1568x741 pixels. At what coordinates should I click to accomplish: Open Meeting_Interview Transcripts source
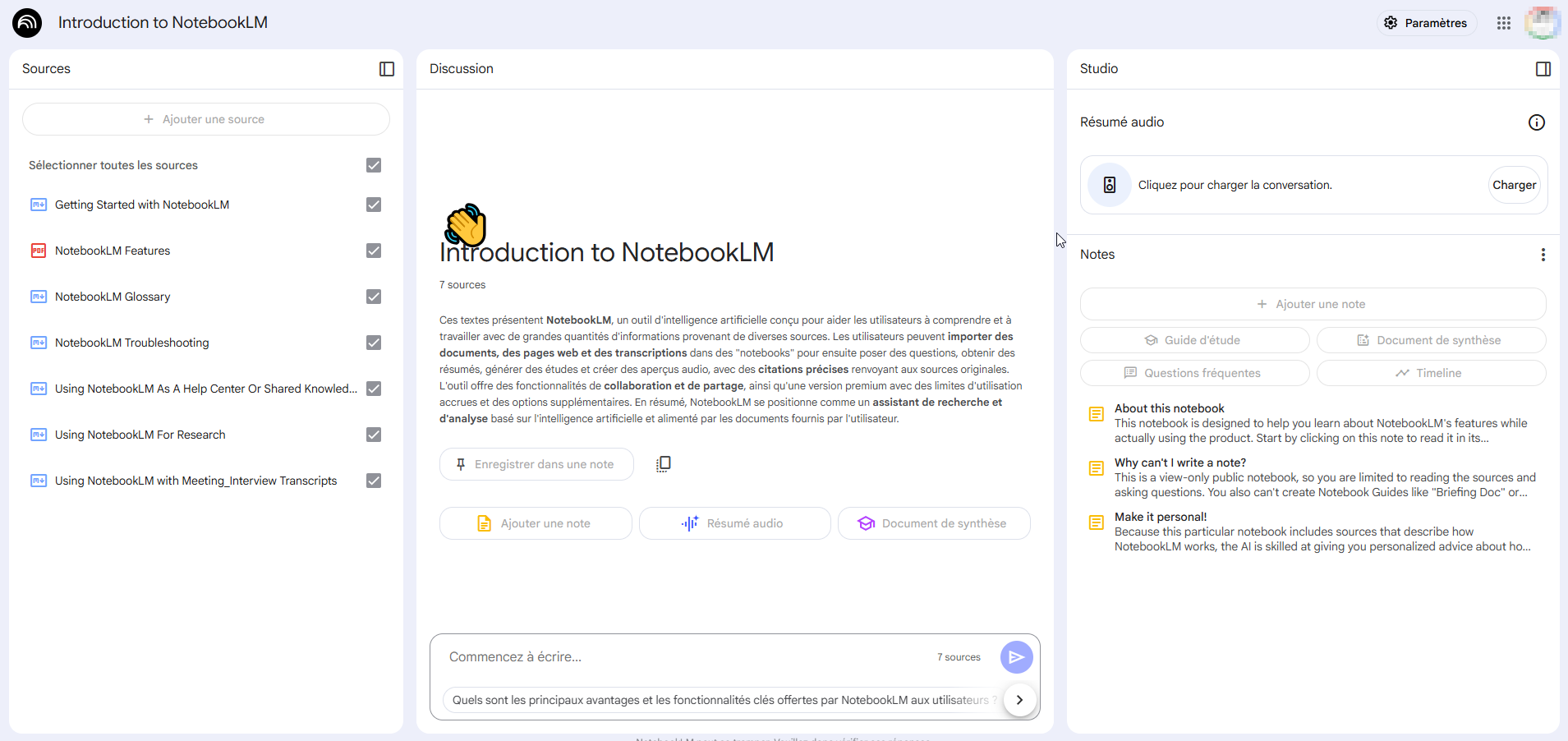coord(196,481)
